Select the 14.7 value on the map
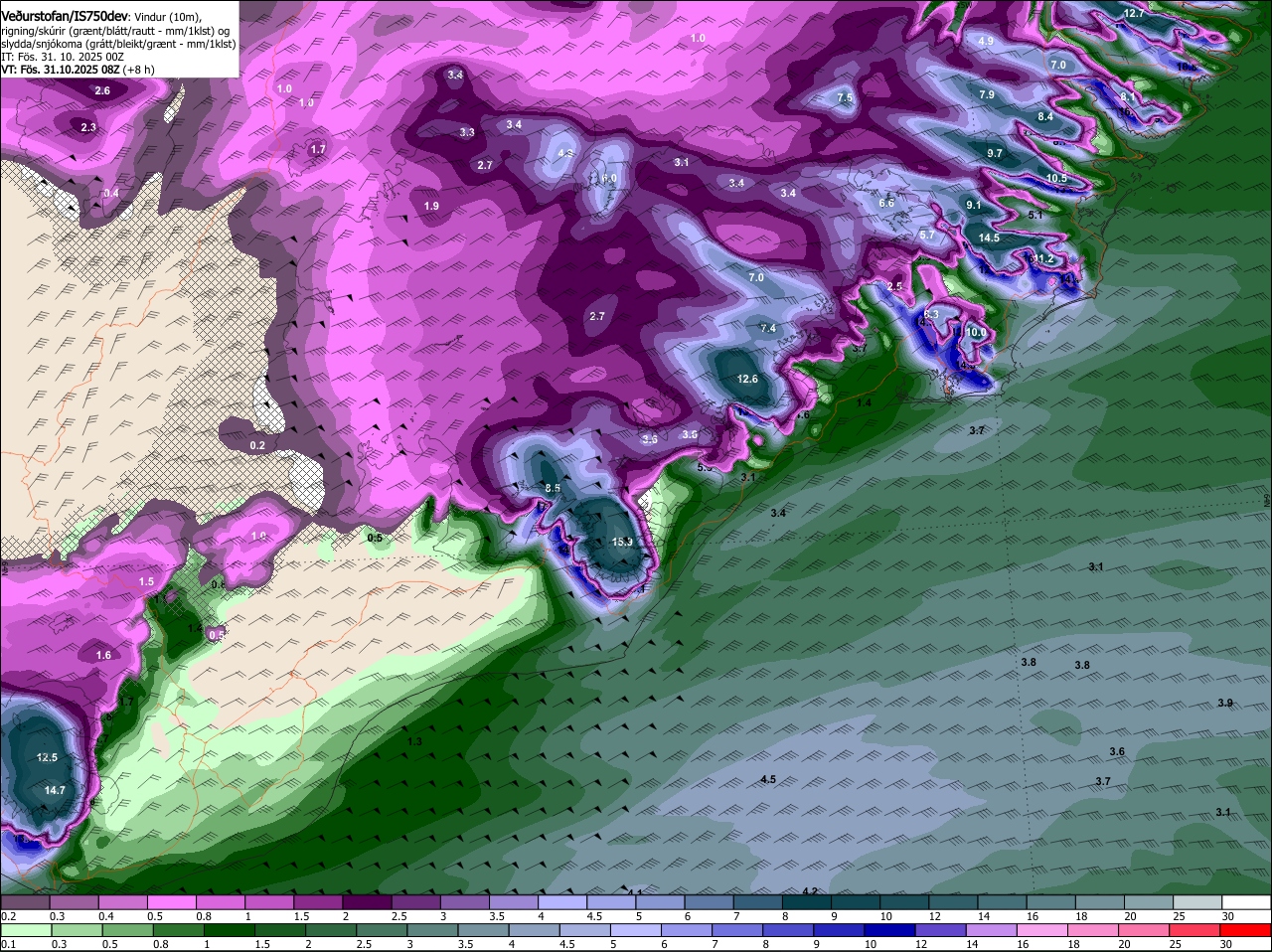1272x952 pixels. pyautogui.click(x=55, y=790)
